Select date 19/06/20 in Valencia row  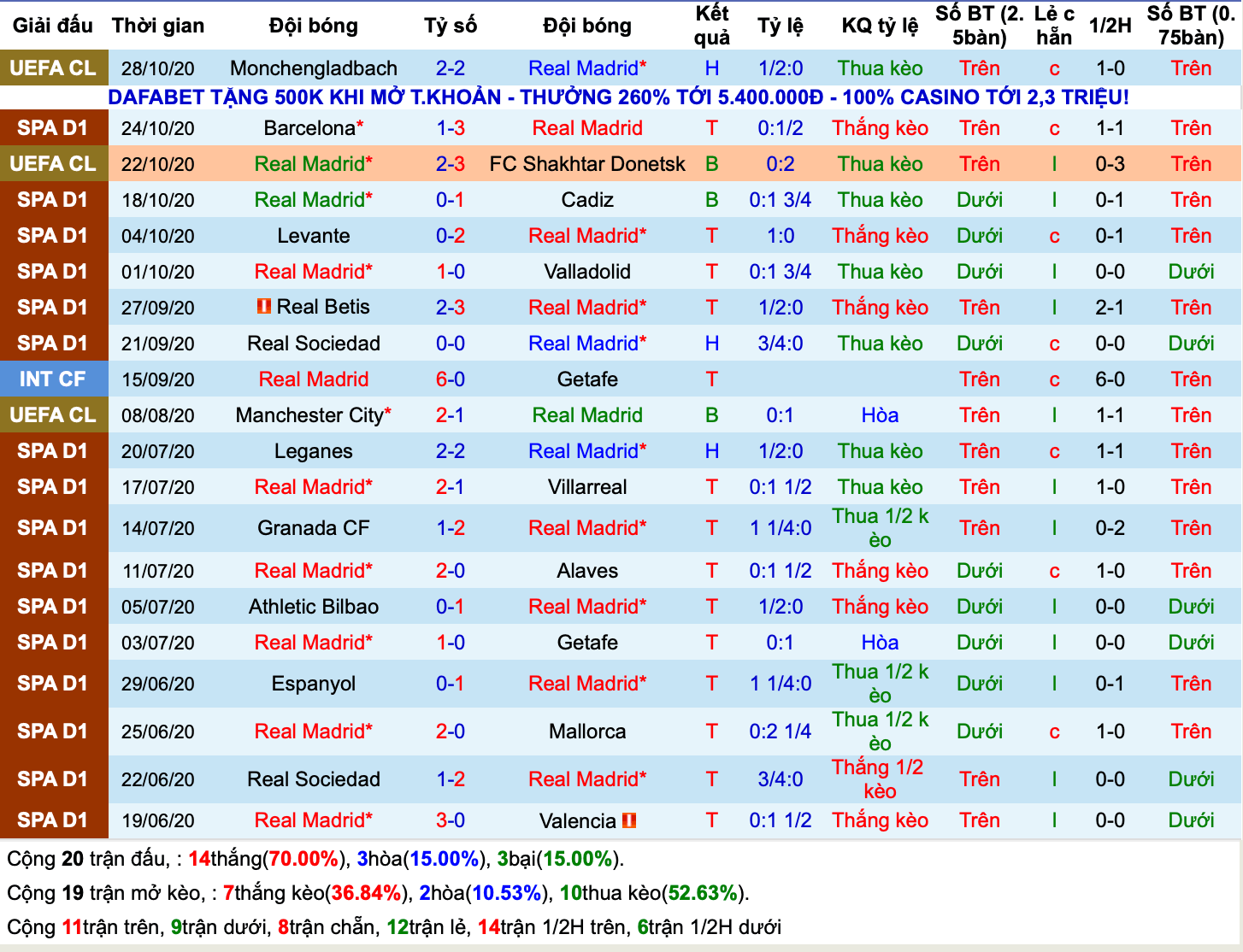click(158, 820)
